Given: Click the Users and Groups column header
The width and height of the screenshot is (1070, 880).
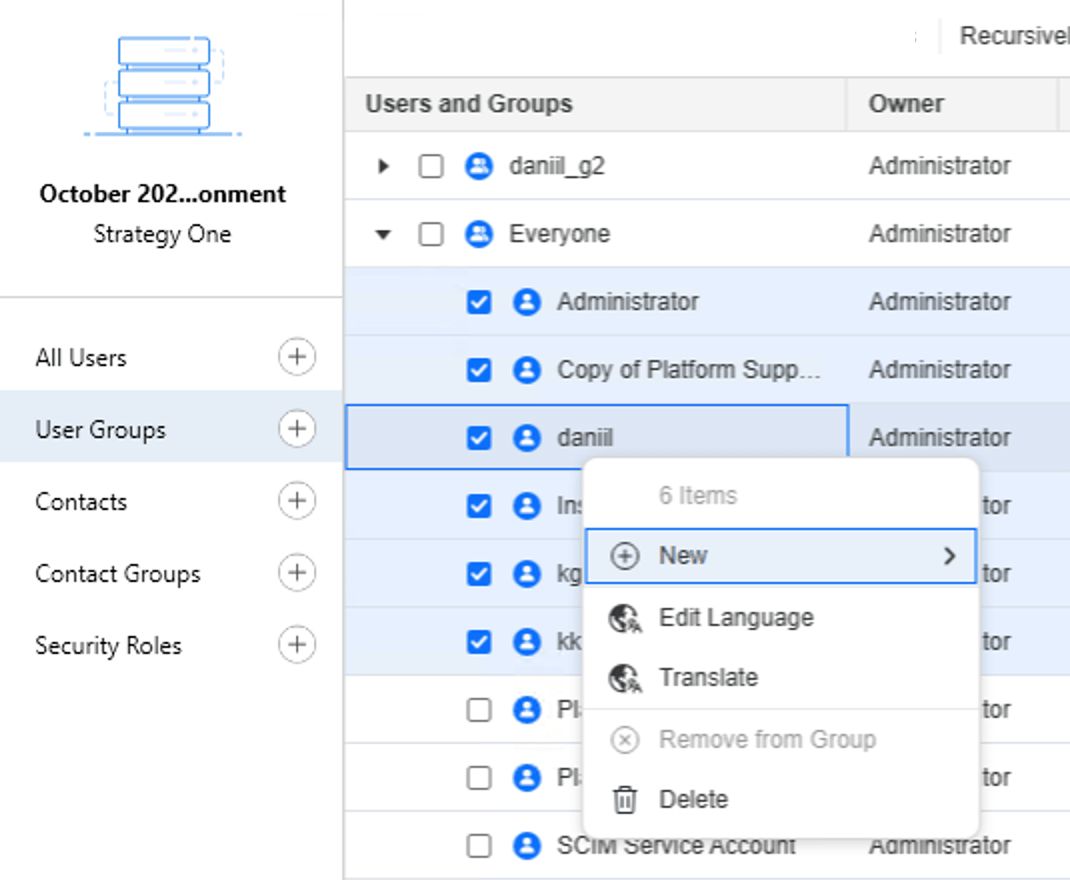Looking at the screenshot, I should coord(470,103).
